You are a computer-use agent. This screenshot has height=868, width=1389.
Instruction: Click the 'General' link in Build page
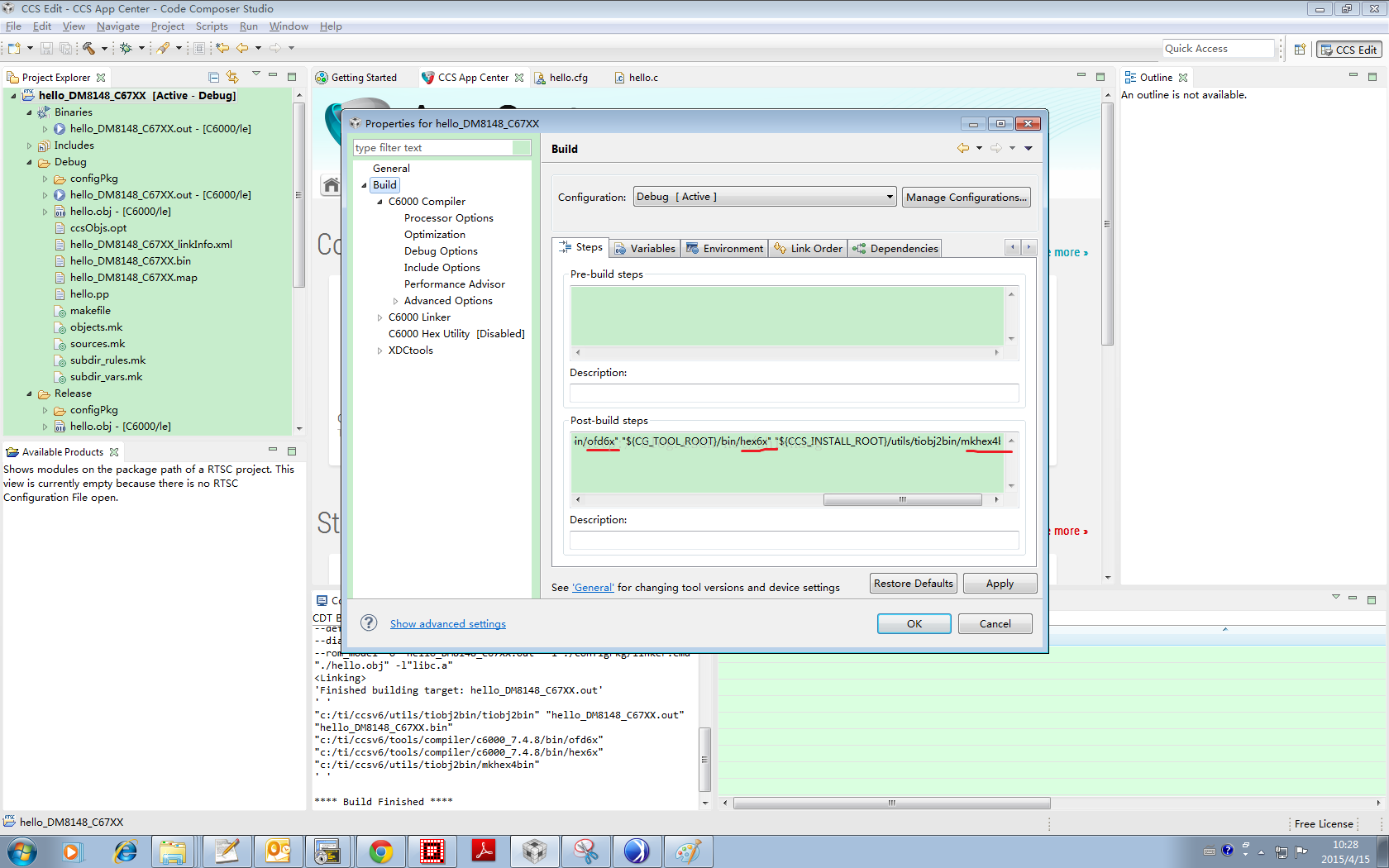tap(593, 588)
